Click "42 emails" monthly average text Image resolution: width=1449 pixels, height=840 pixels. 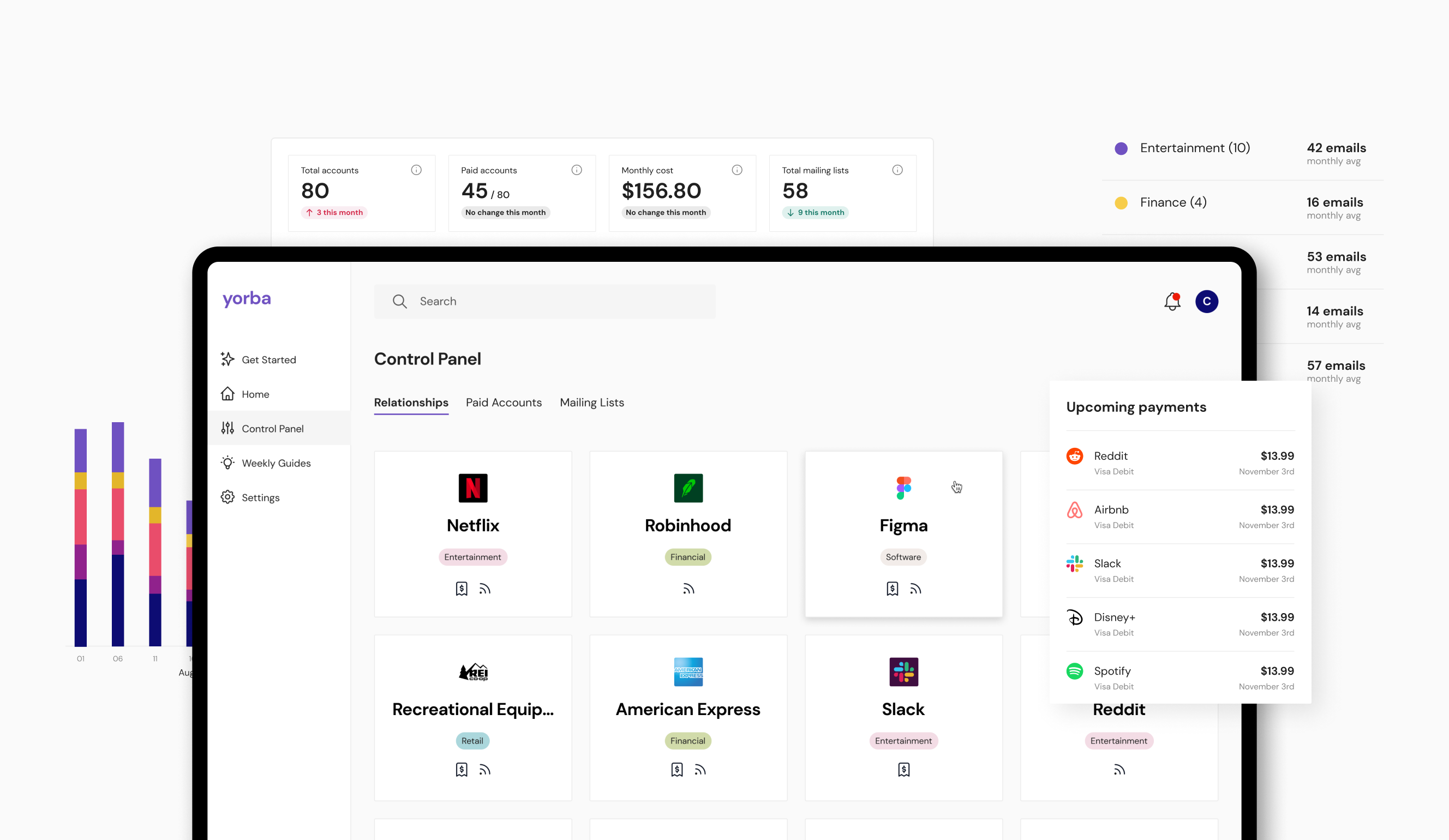click(1336, 148)
